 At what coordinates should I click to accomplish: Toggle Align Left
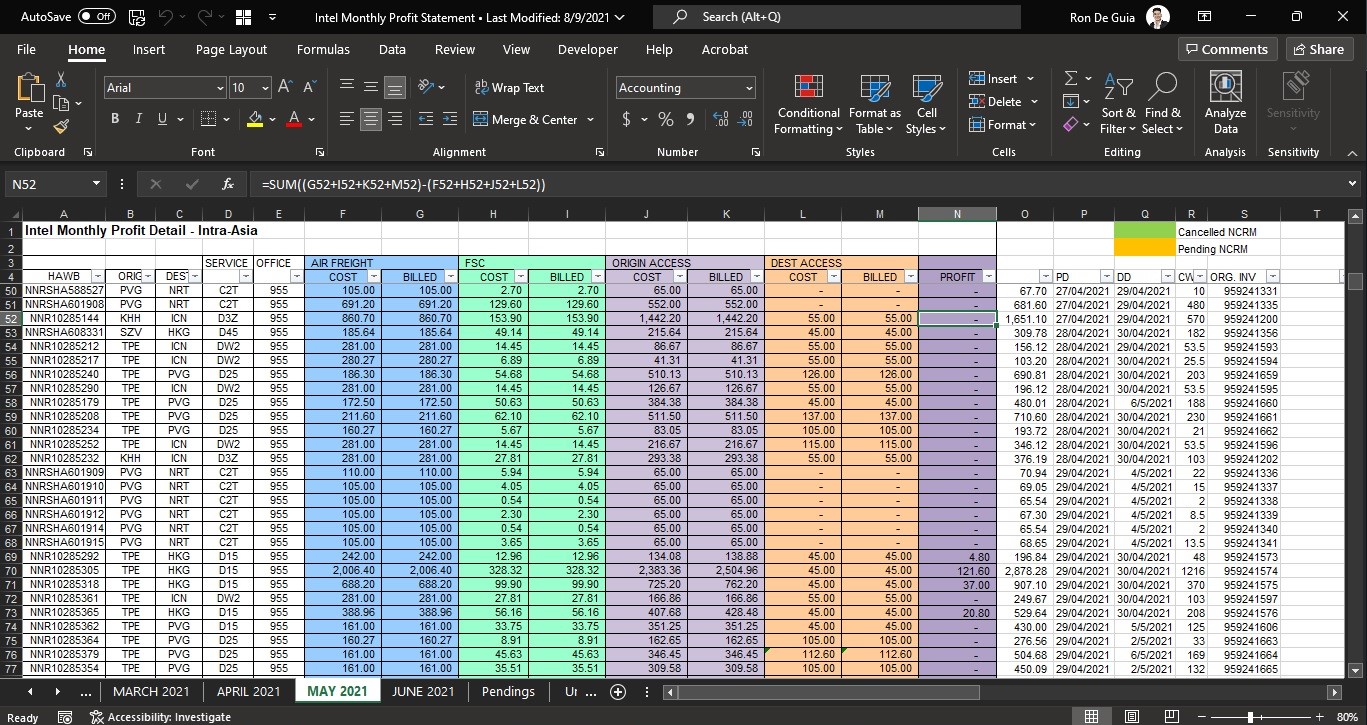347,119
